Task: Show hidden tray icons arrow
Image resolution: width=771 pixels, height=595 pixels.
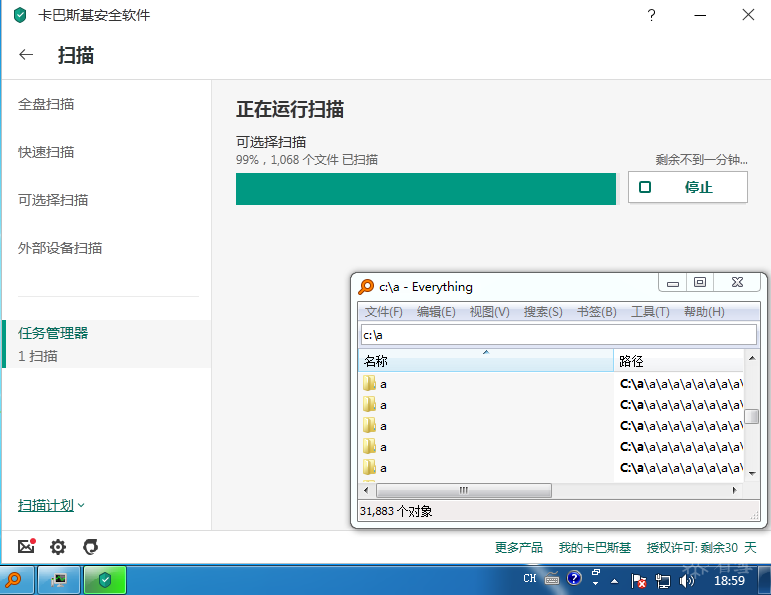Action: (x=614, y=581)
